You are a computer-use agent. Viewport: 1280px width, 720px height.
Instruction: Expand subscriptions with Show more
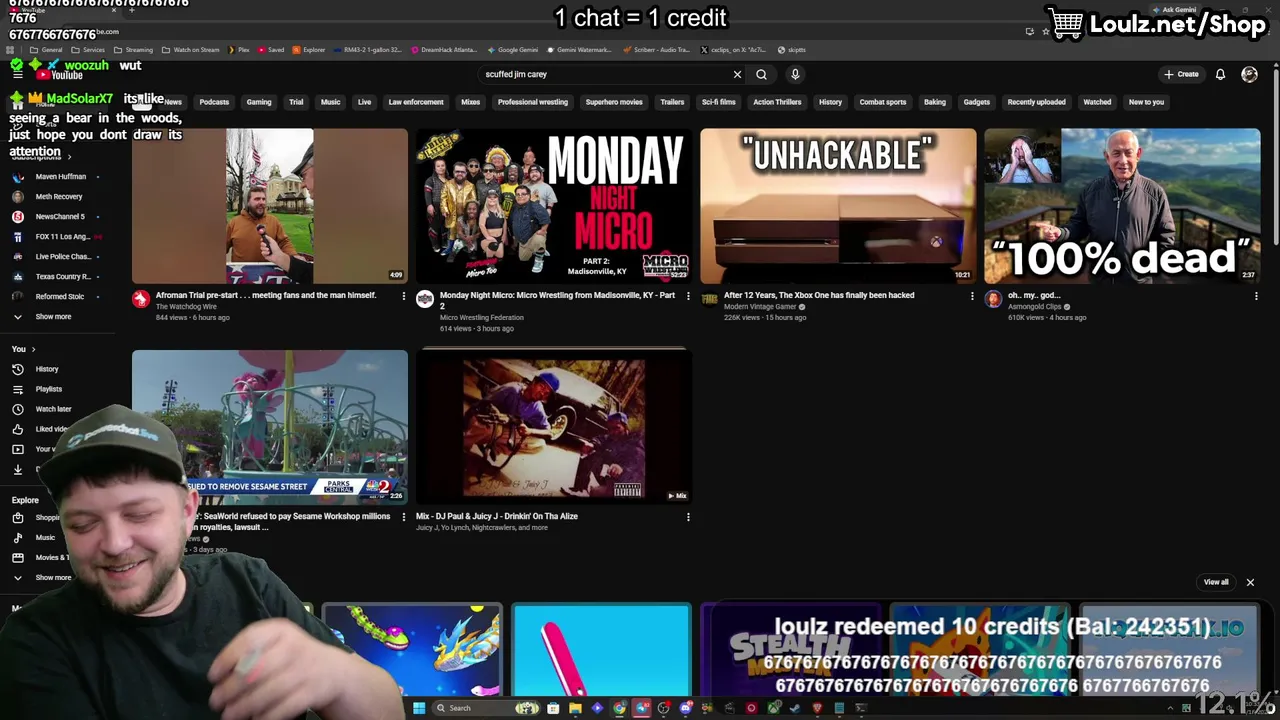(x=53, y=316)
